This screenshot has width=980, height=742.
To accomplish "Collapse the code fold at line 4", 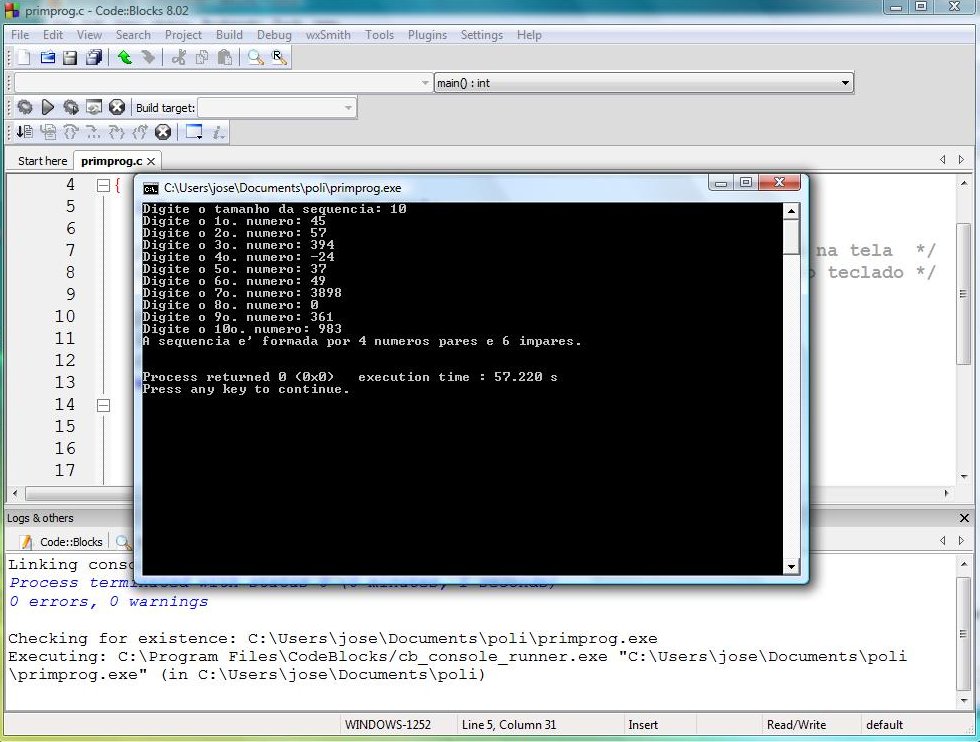I will (x=102, y=185).
